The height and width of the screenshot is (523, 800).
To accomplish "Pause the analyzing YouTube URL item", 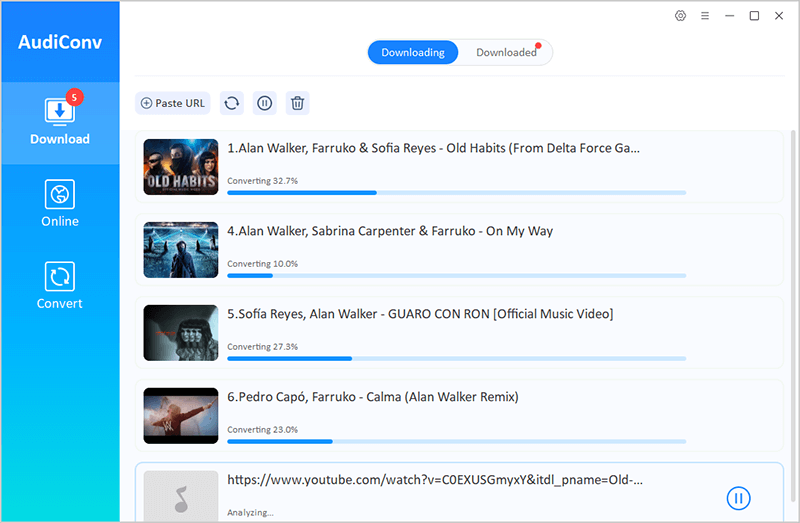I will click(738, 498).
